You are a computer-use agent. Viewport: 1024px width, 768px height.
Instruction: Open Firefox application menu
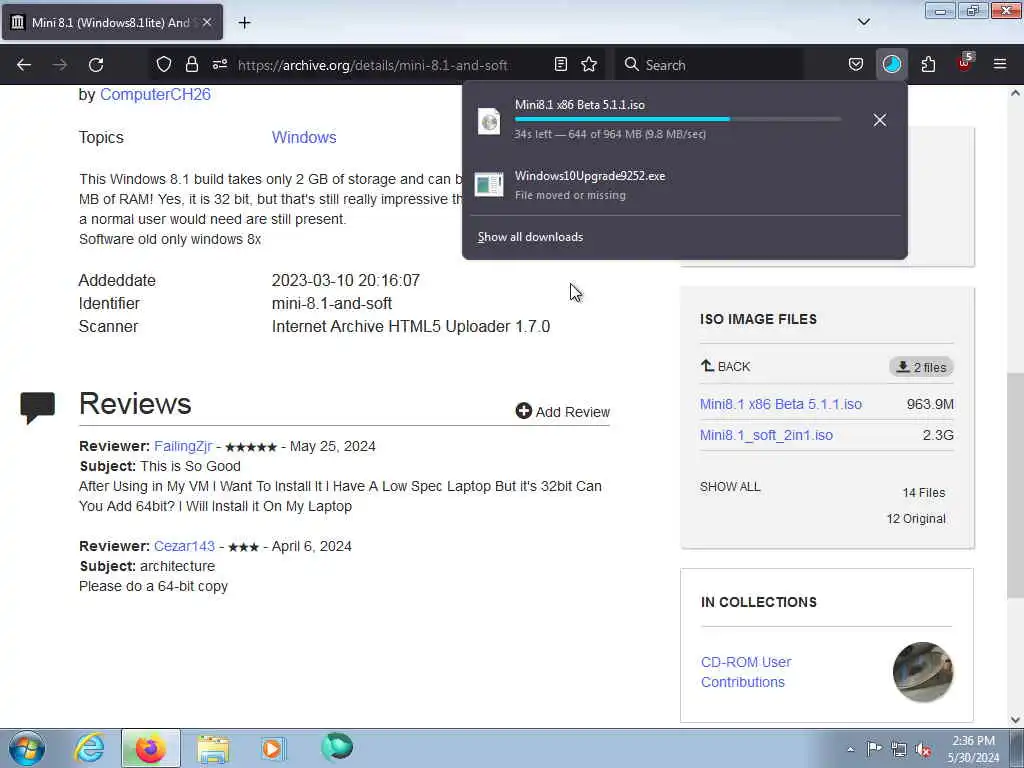[1000, 64]
